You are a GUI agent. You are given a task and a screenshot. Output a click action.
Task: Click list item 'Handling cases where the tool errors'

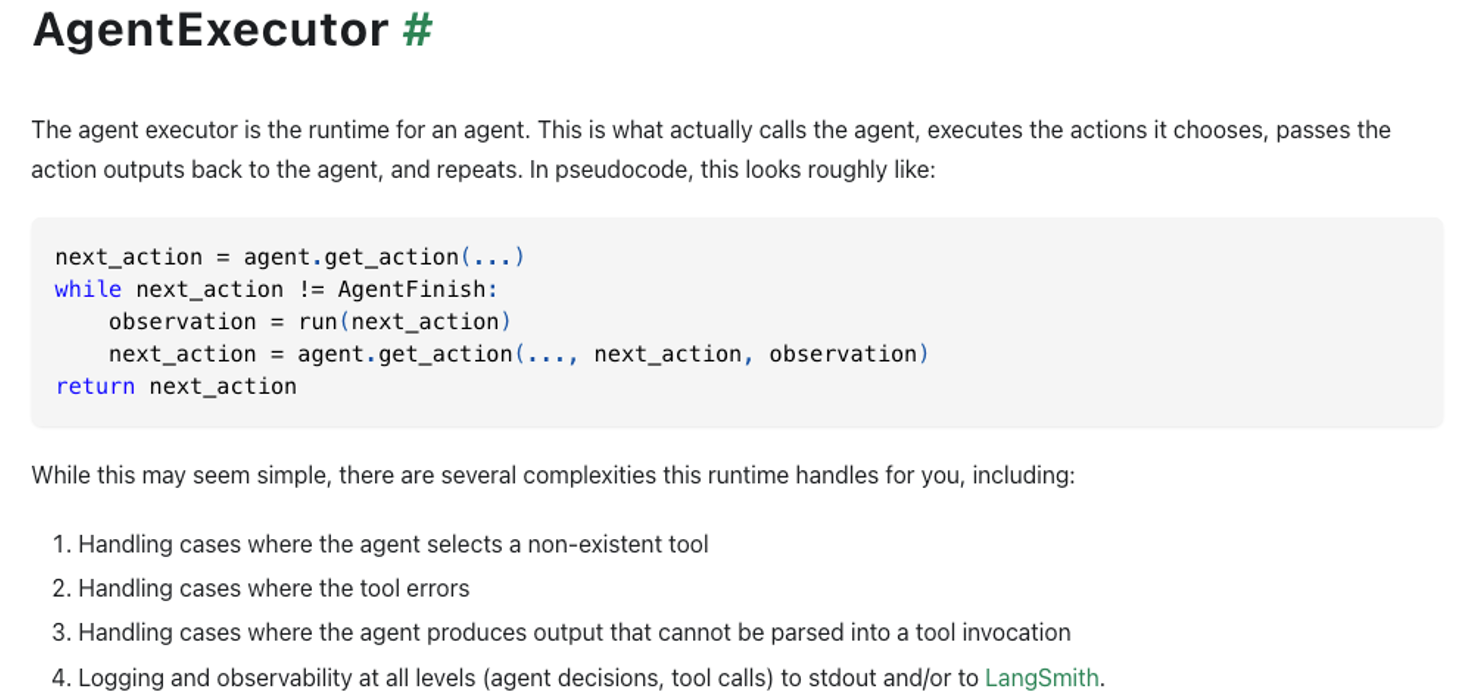261,589
